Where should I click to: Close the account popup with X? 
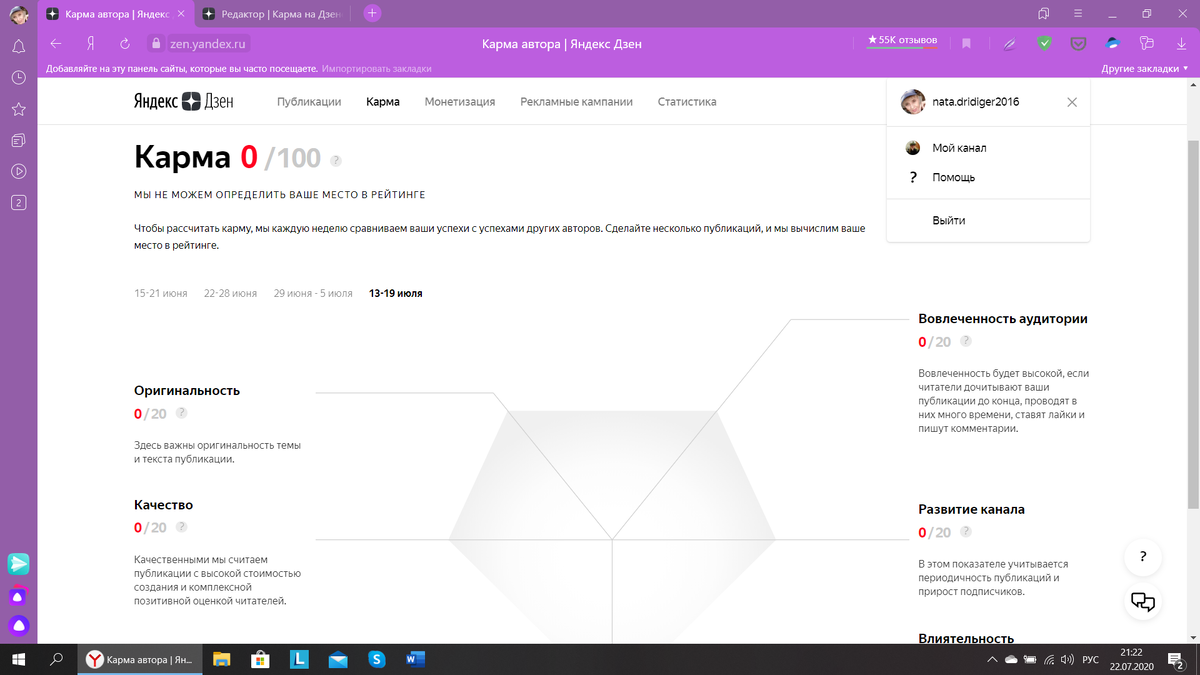pyautogui.click(x=1072, y=102)
